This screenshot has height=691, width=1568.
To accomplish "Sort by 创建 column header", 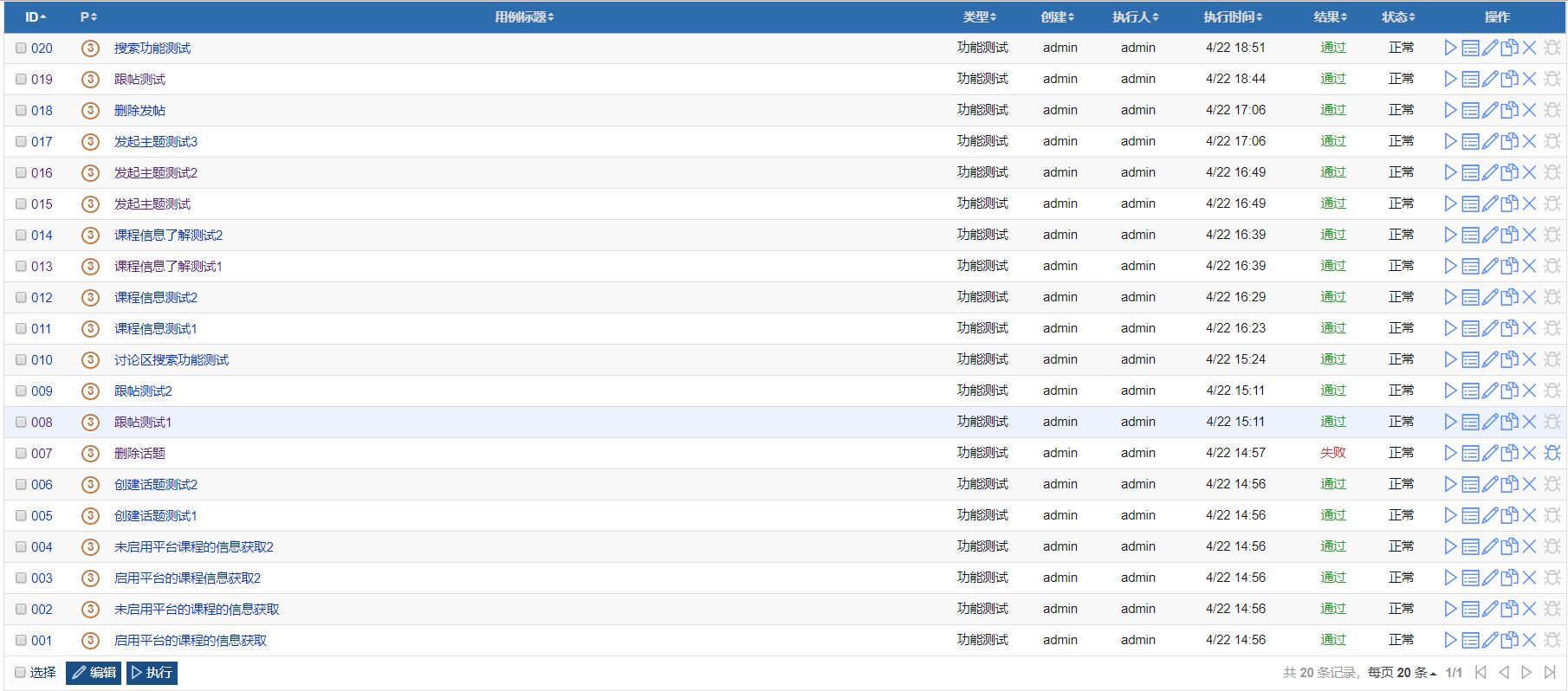I will coord(1058,17).
